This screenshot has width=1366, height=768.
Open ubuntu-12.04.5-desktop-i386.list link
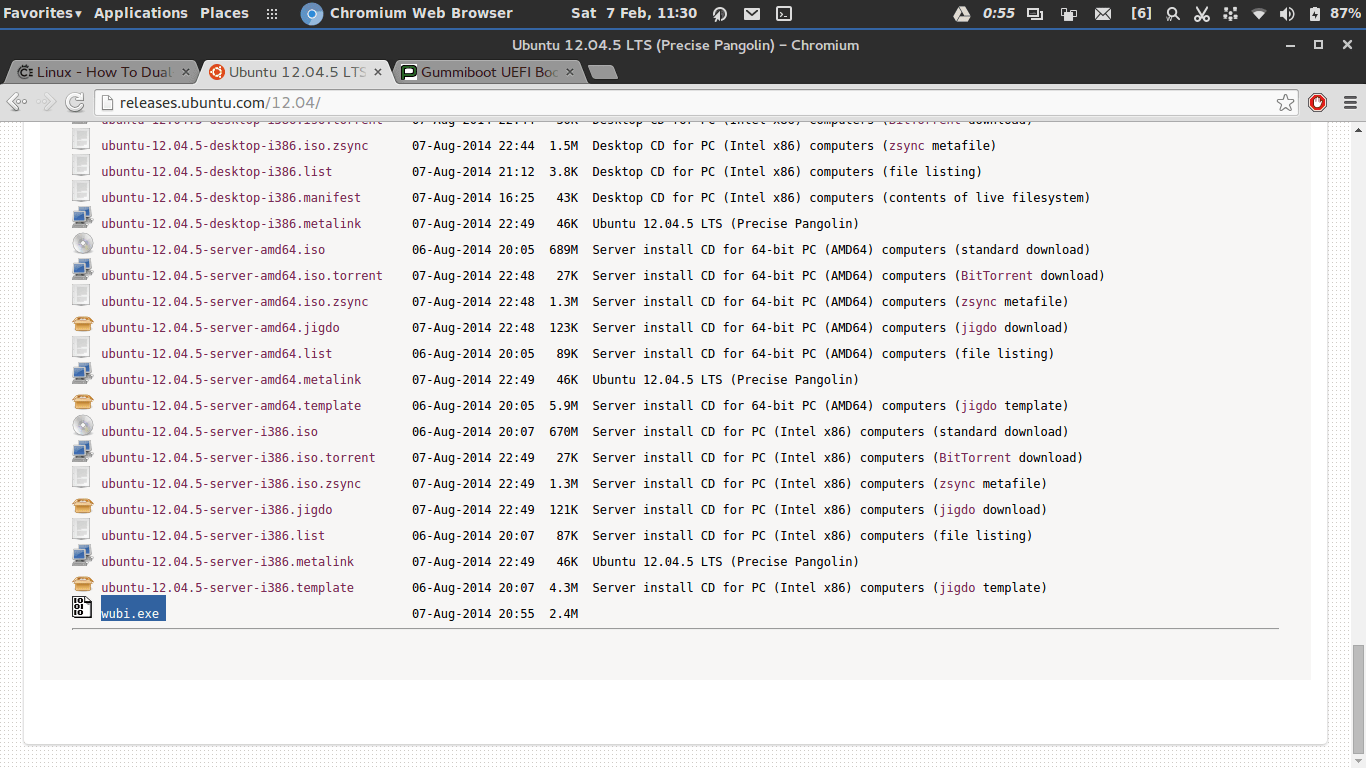pyautogui.click(x=217, y=172)
